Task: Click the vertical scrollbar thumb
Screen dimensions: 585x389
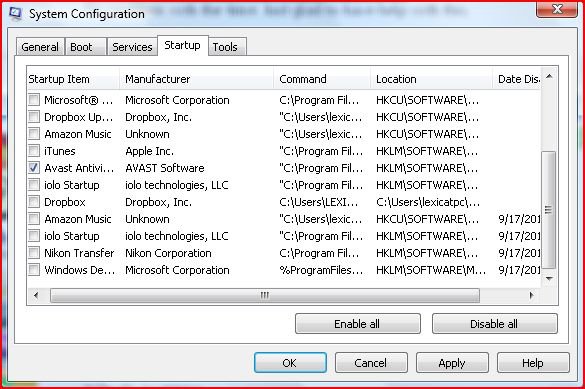Action: click(548, 210)
